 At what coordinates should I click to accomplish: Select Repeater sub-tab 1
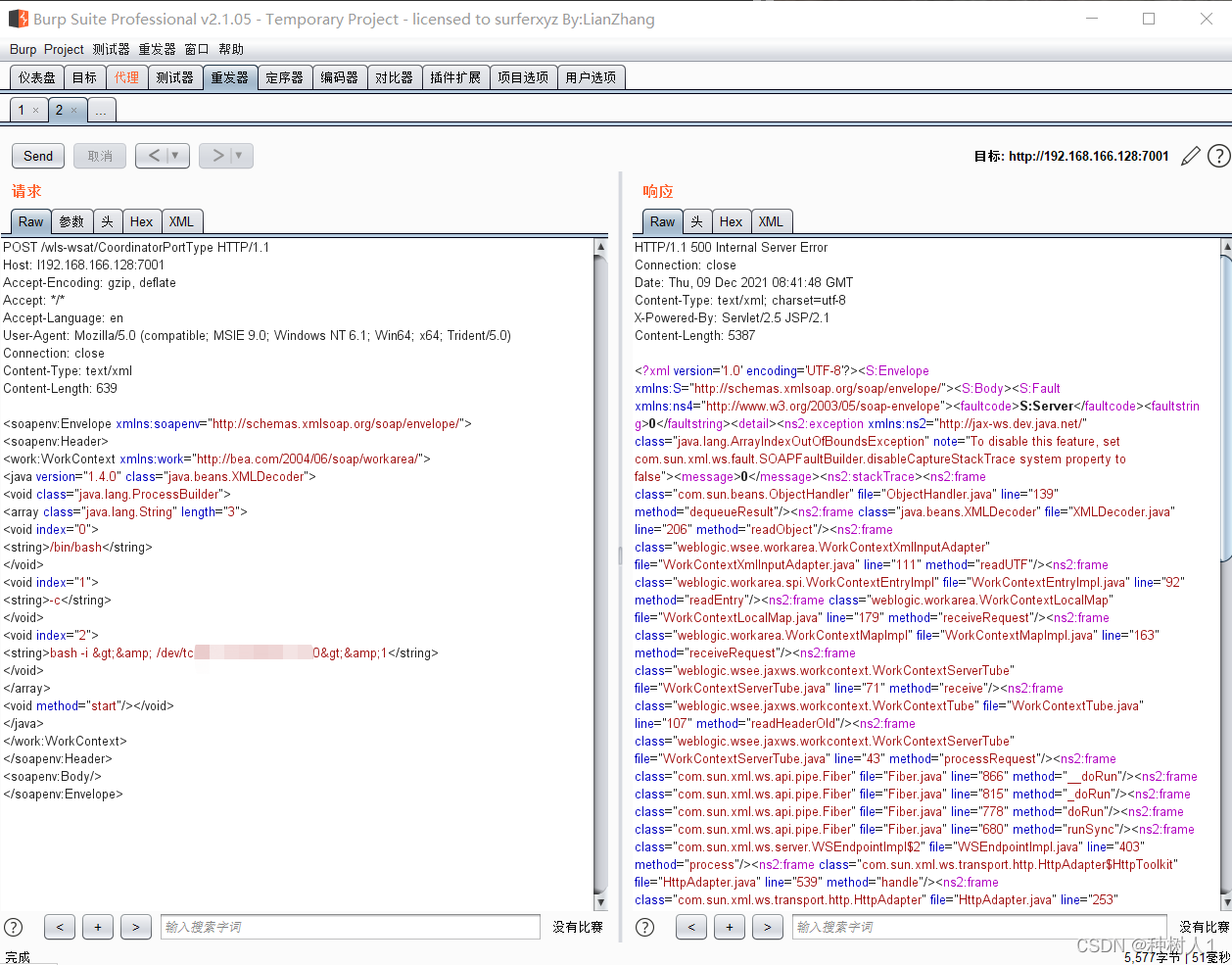pos(22,110)
